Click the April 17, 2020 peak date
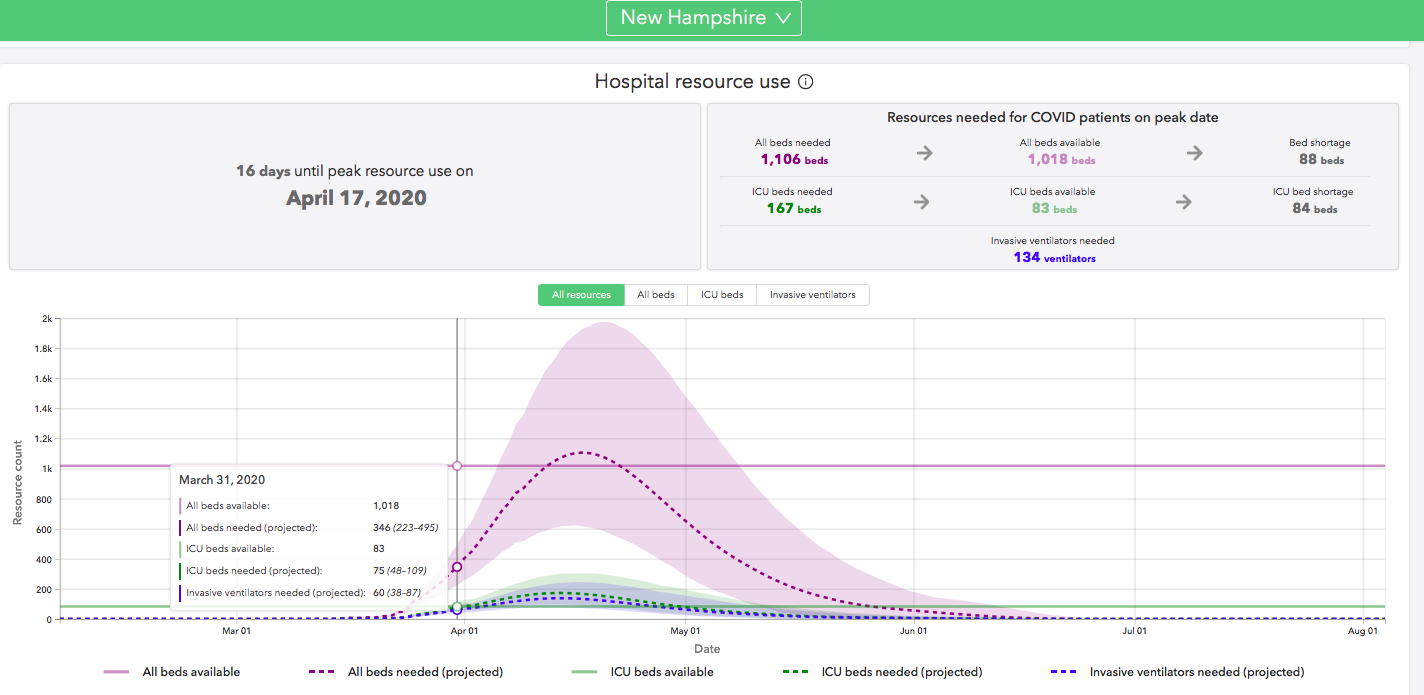Viewport: 1424px width, 695px height. 356,198
